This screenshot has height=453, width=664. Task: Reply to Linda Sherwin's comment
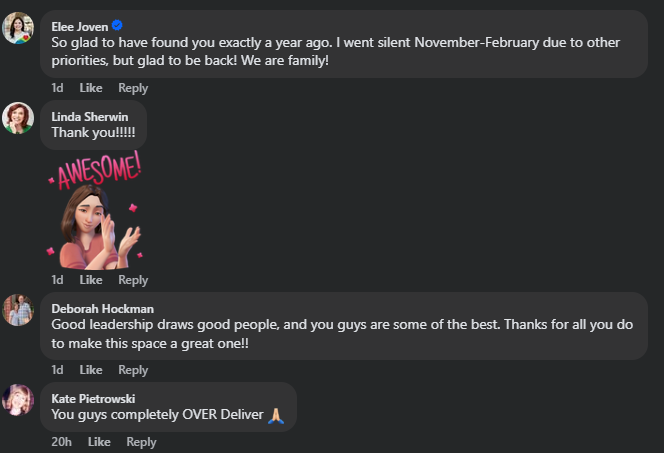[133, 280]
